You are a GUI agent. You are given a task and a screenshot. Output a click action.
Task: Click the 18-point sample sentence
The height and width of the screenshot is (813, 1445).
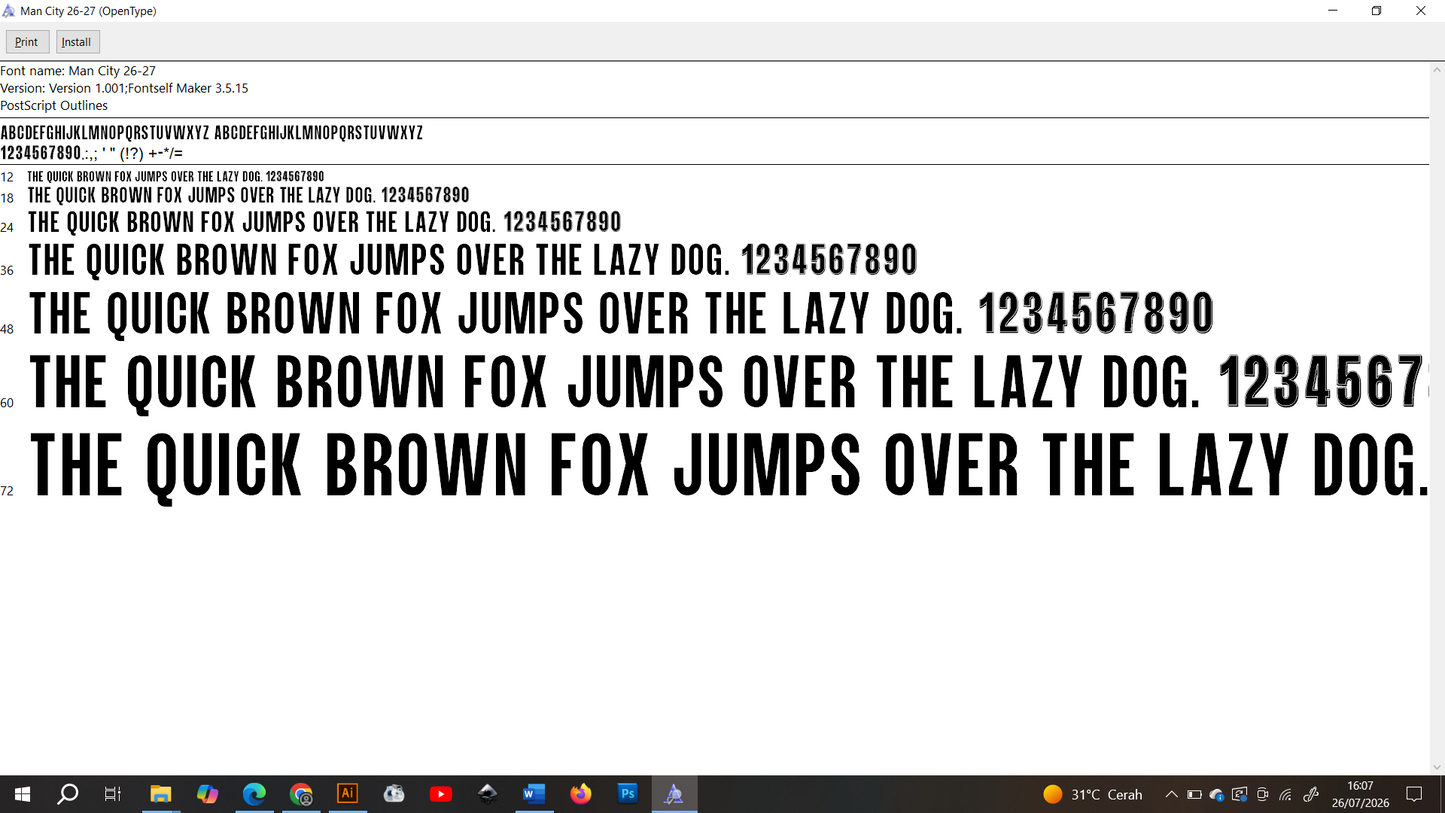pyautogui.click(x=248, y=195)
